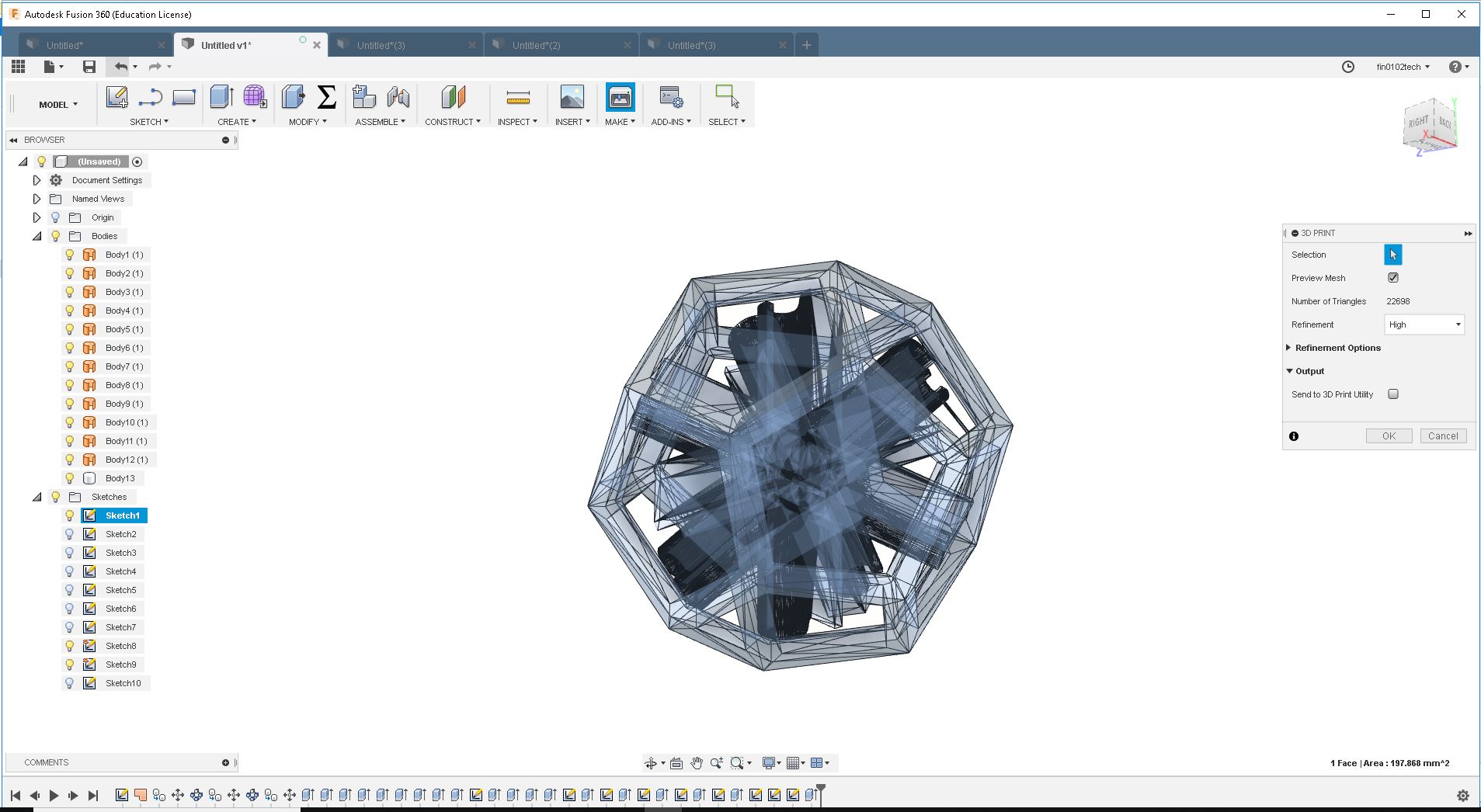The image size is (1481, 812).
Task: Open fin0102tech account dropdown
Action: (x=1403, y=67)
